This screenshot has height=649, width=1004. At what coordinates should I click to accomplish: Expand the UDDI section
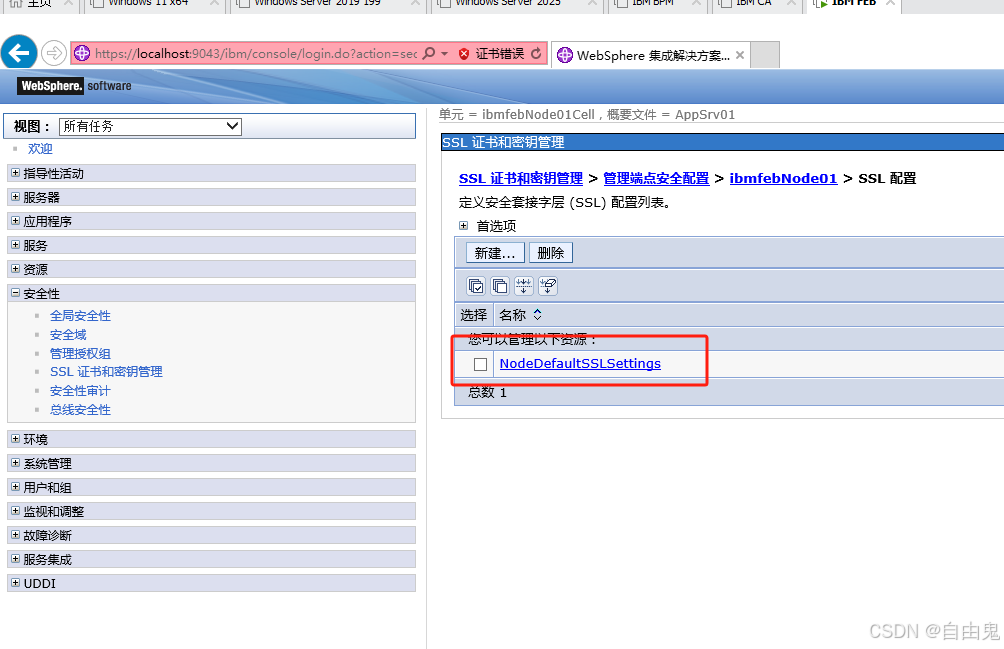pos(15,582)
